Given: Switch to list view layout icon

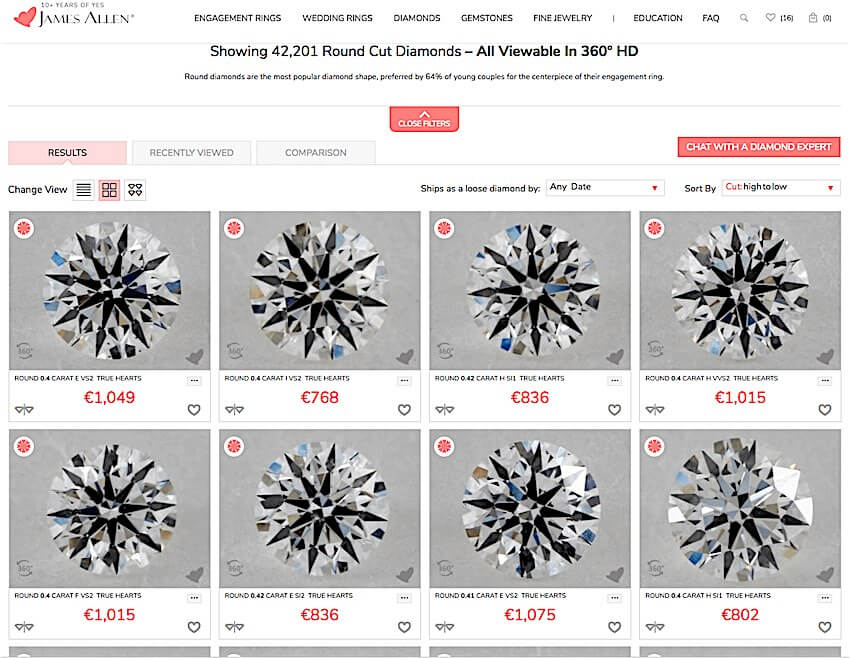Looking at the screenshot, I should pos(83,190).
